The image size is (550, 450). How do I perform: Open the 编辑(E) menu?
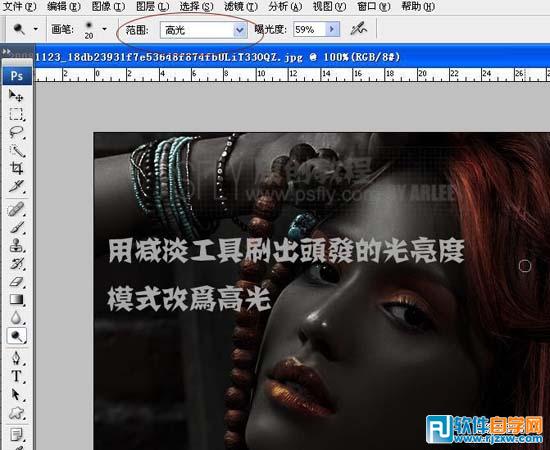[x=64, y=6]
